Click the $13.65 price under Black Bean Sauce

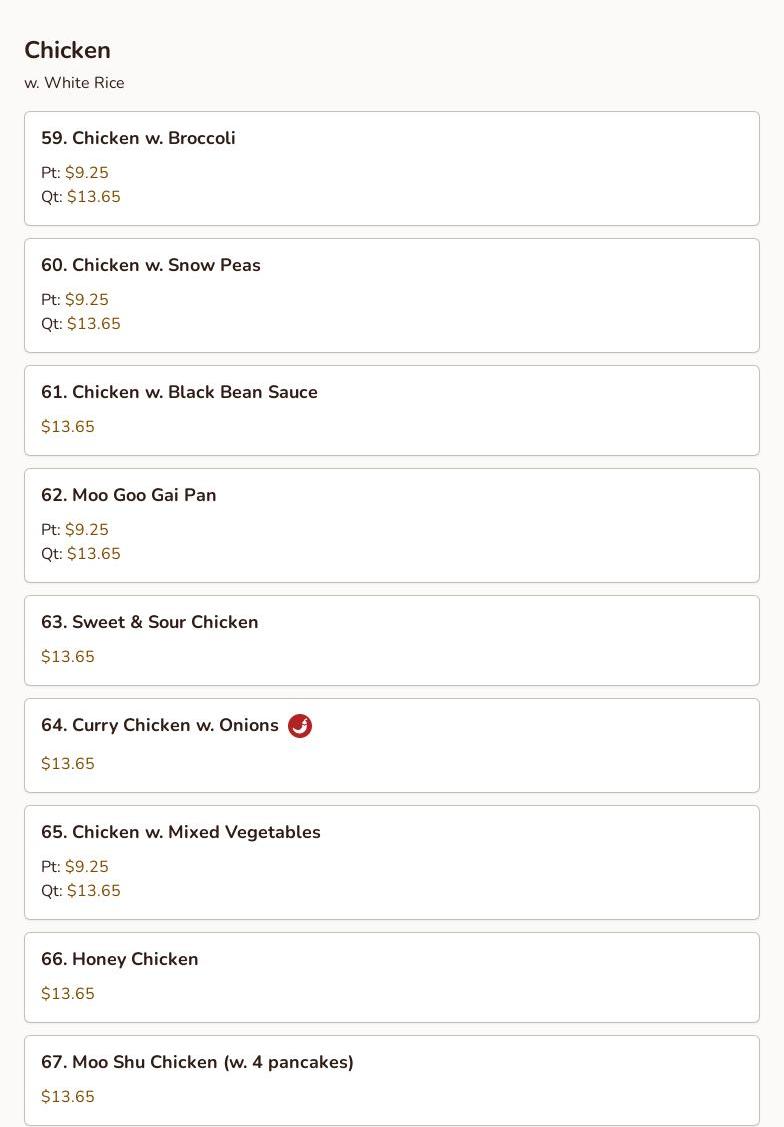click(x=68, y=427)
